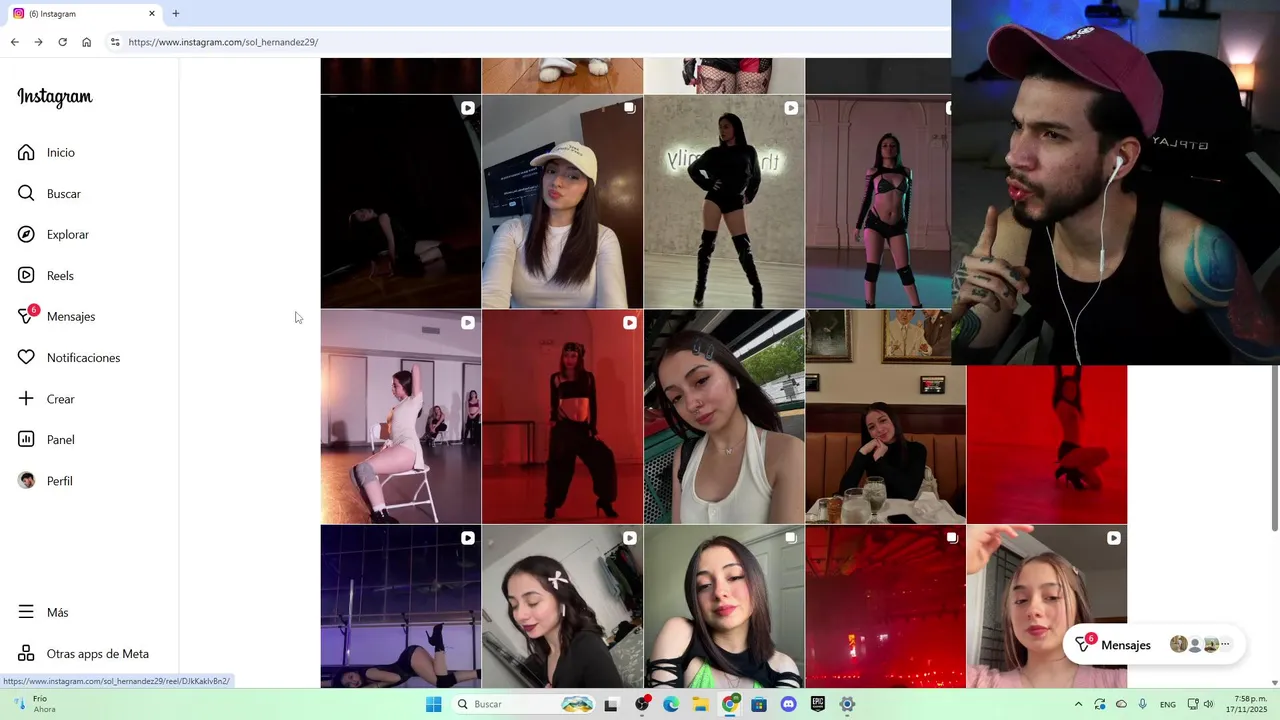Open volume and network quick settings
The height and width of the screenshot is (720, 1280).
[1200, 704]
